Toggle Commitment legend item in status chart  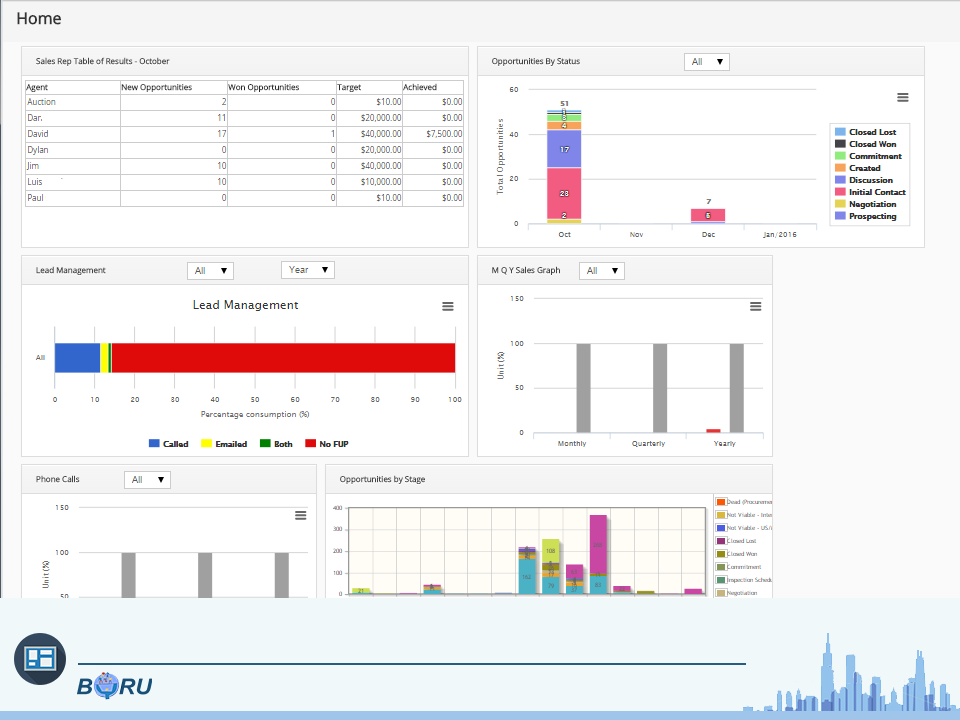868,156
